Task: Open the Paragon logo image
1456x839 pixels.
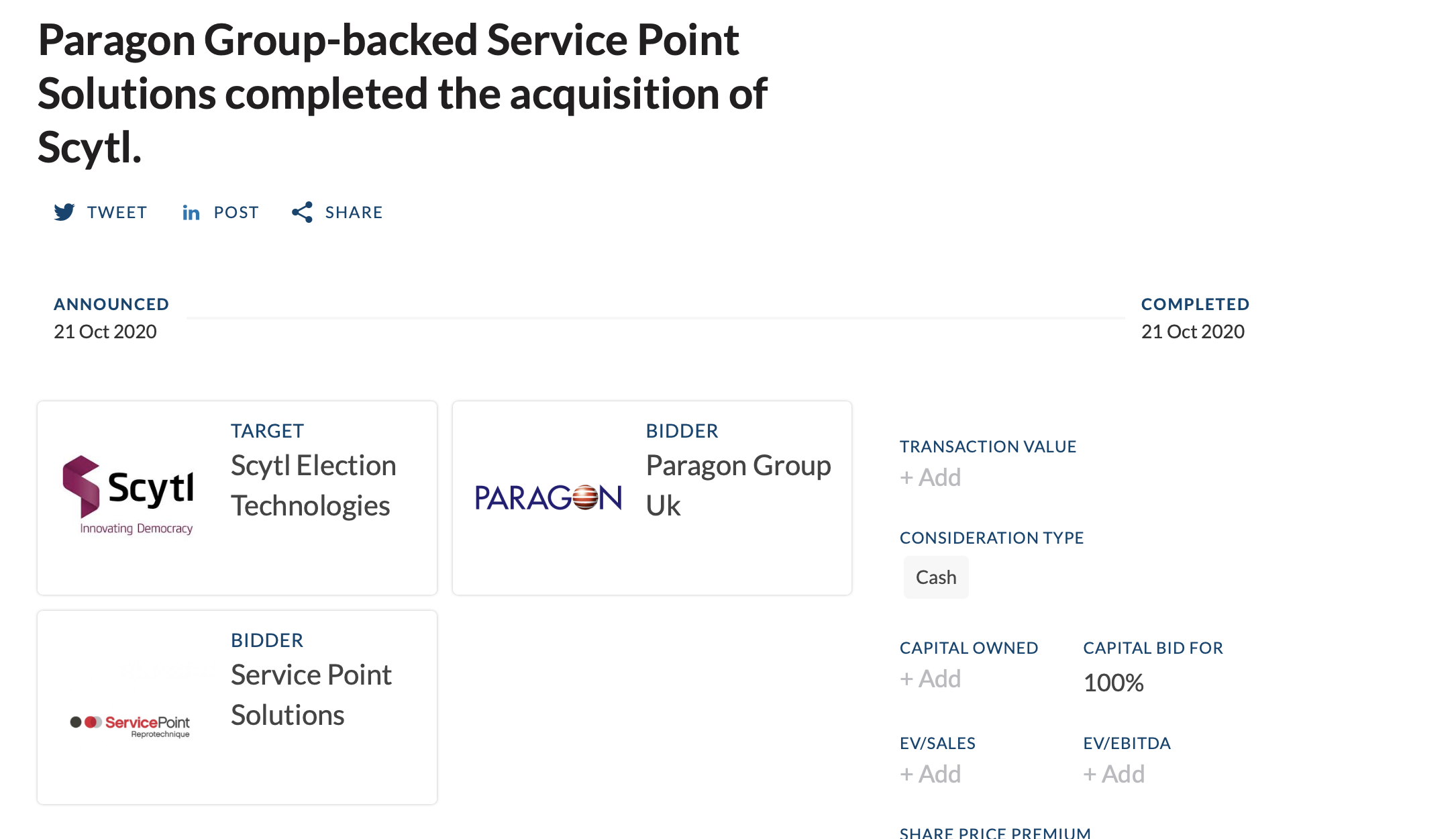Action: point(548,497)
